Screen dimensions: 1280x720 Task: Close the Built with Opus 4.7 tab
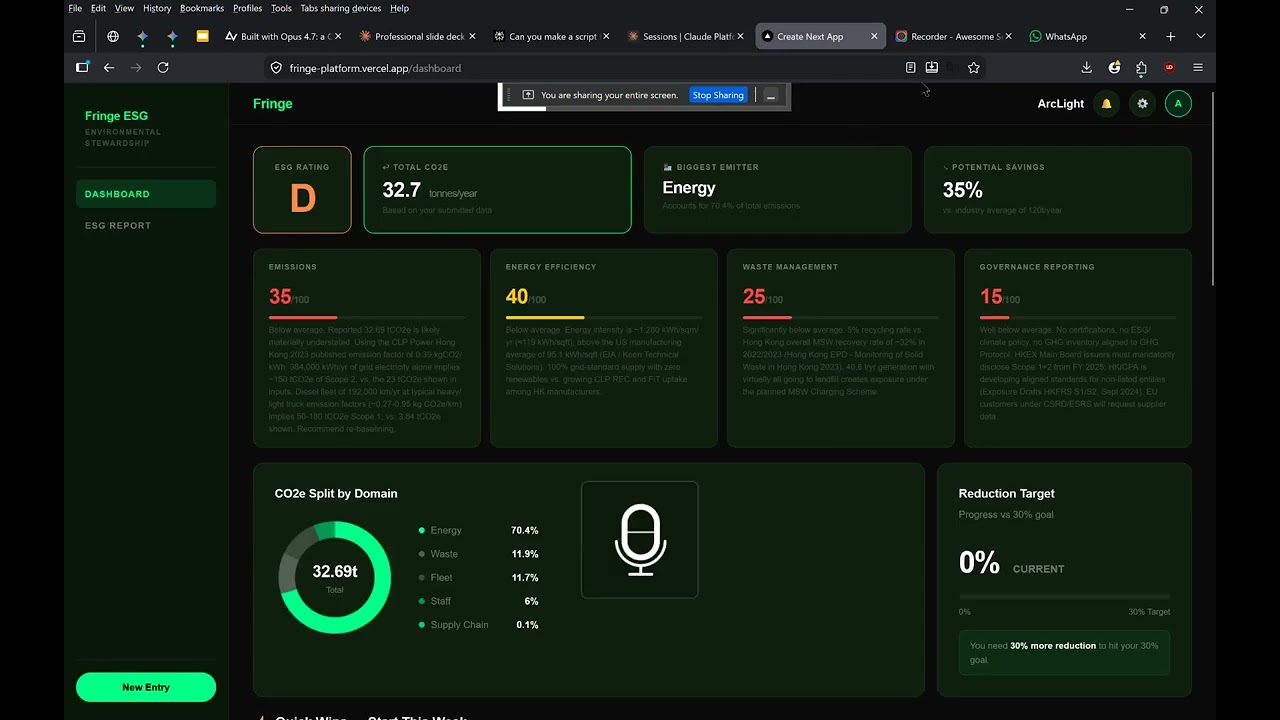tap(338, 36)
